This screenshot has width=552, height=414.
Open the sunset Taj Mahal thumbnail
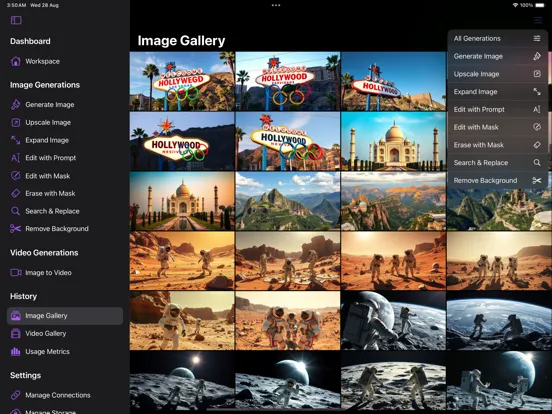[x=182, y=201]
